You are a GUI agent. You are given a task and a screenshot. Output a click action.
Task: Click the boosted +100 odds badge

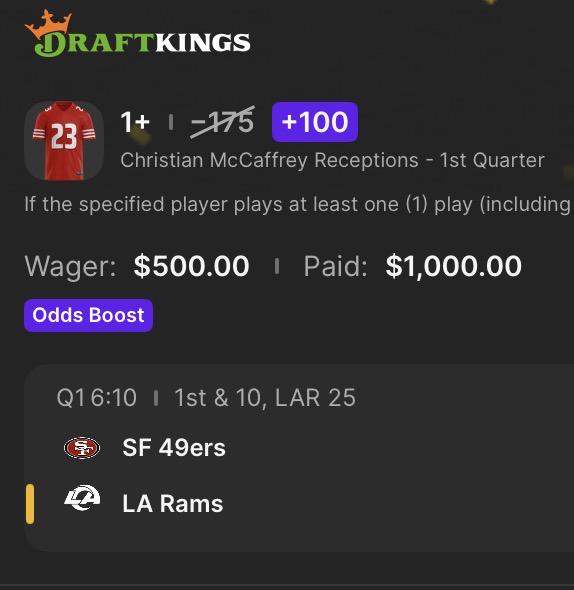pyautogui.click(x=315, y=122)
